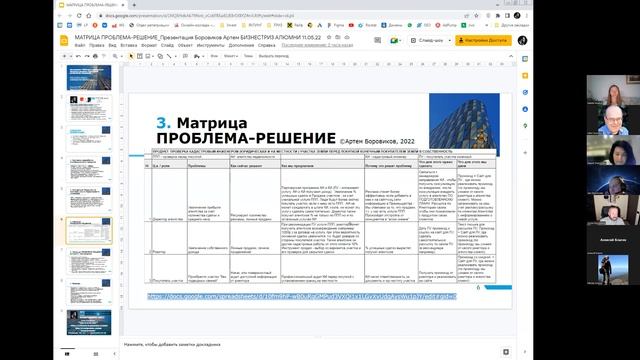Screen dimensions: 640x360
Task: Open the last edit history link
Action: tap(317, 45)
